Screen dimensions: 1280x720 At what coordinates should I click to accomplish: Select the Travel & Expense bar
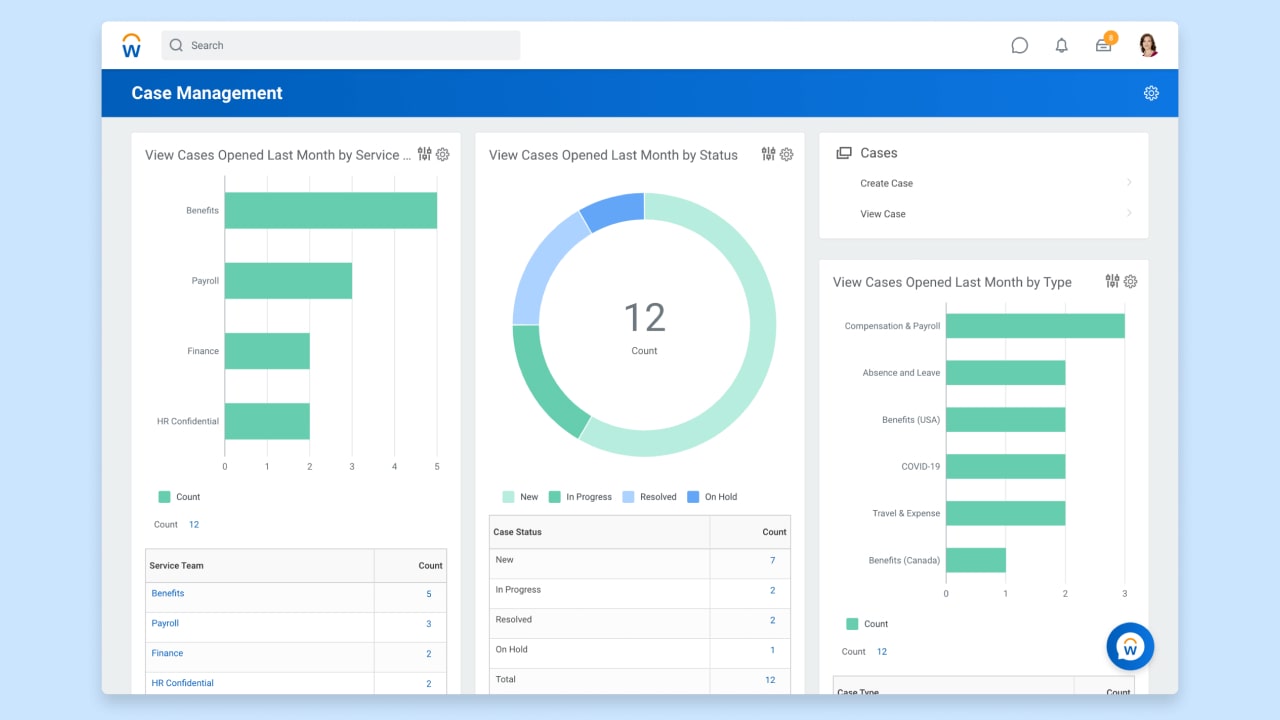pyautogui.click(x=1005, y=513)
